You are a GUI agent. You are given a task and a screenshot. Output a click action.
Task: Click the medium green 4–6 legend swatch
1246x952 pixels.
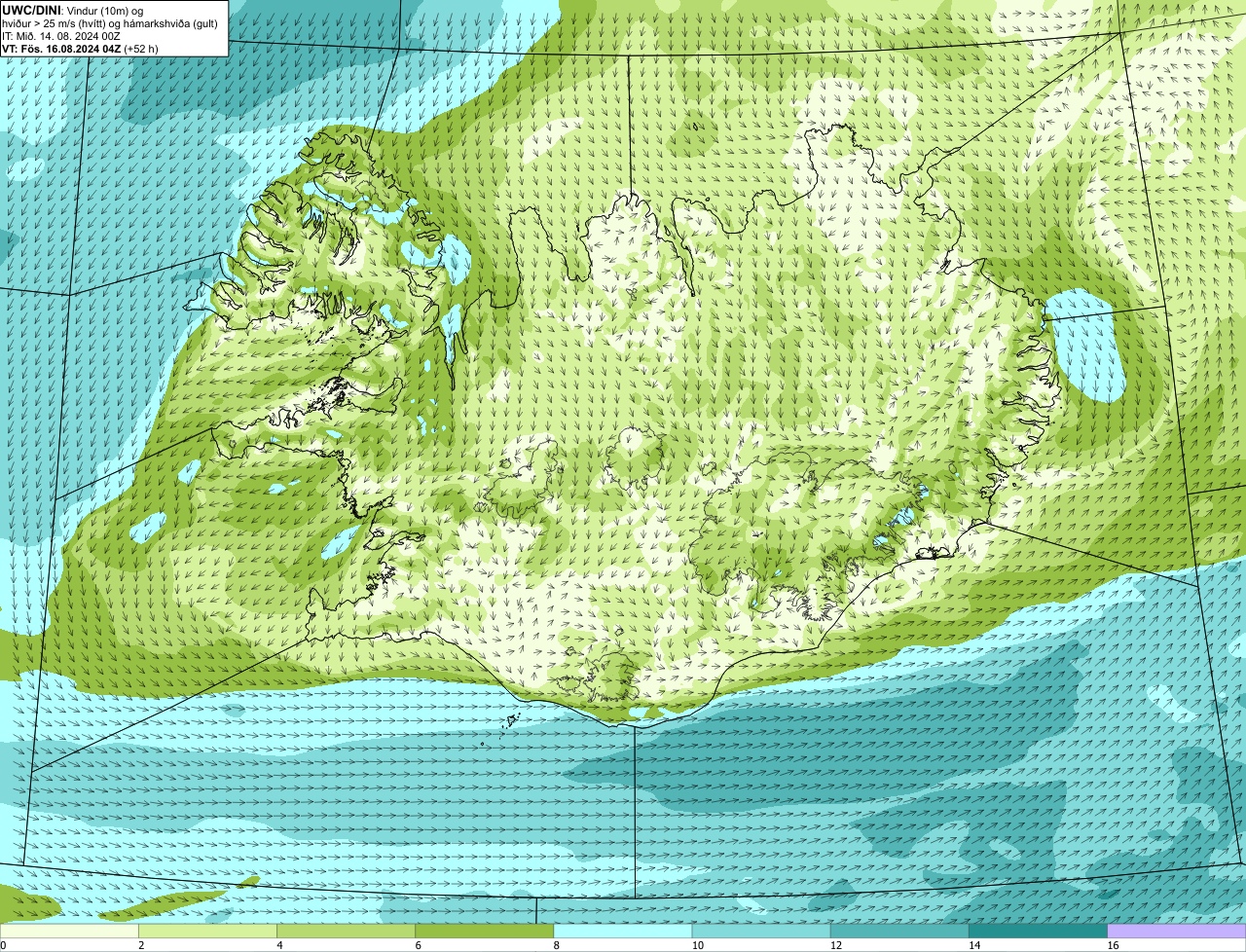click(347, 932)
